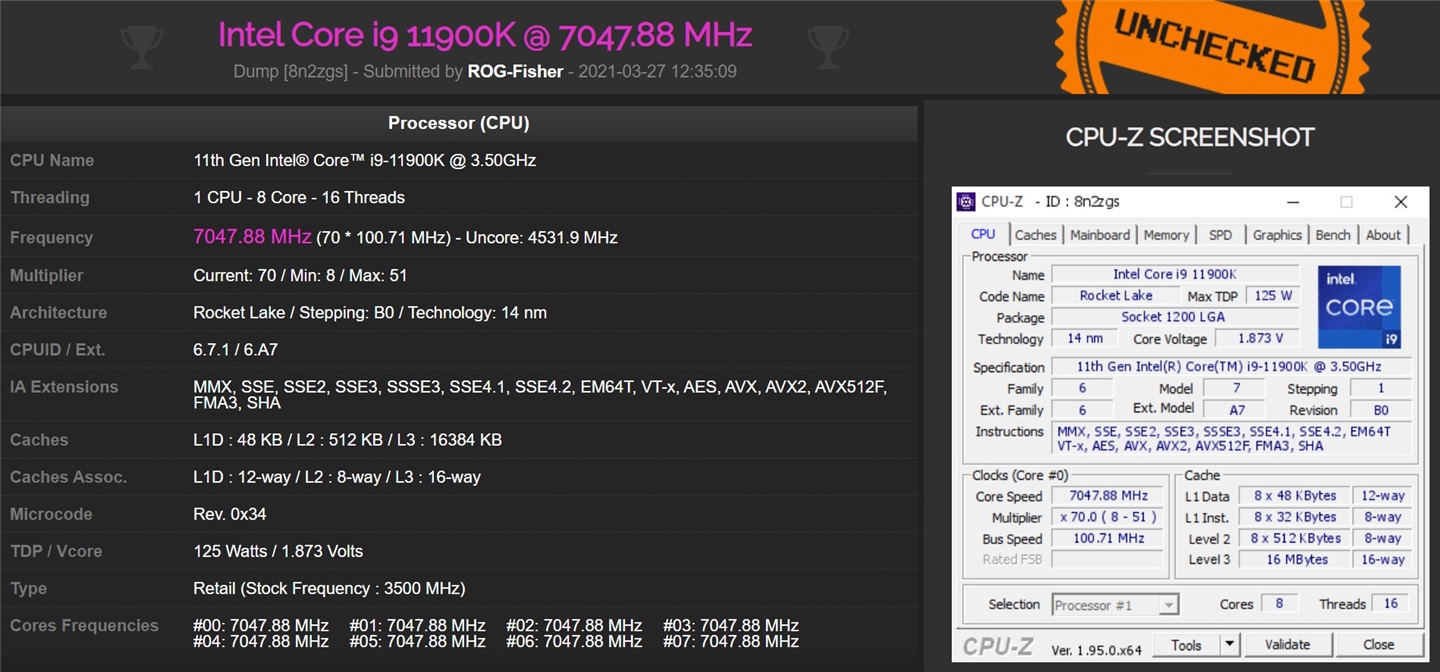1440x672 pixels.
Task: Open ROG-Fisher's submitter profile link
Action: [x=515, y=71]
